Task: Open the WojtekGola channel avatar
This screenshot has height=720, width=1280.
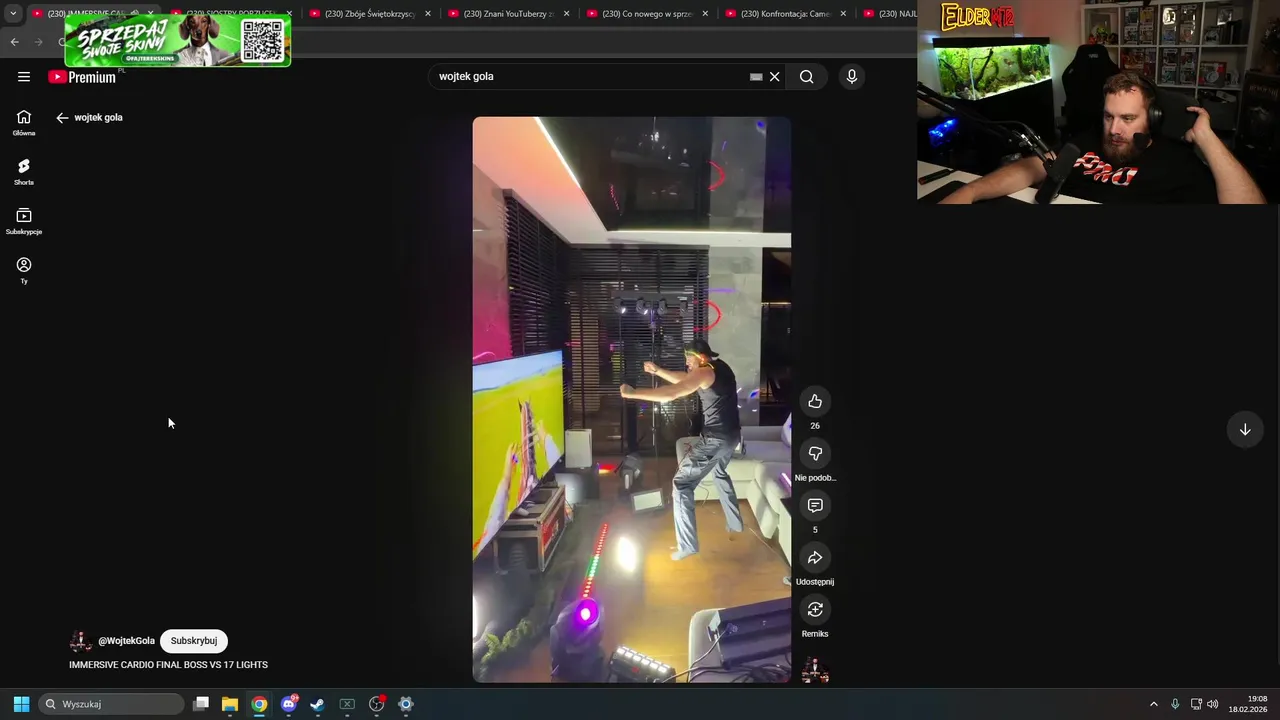Action: tap(81, 641)
